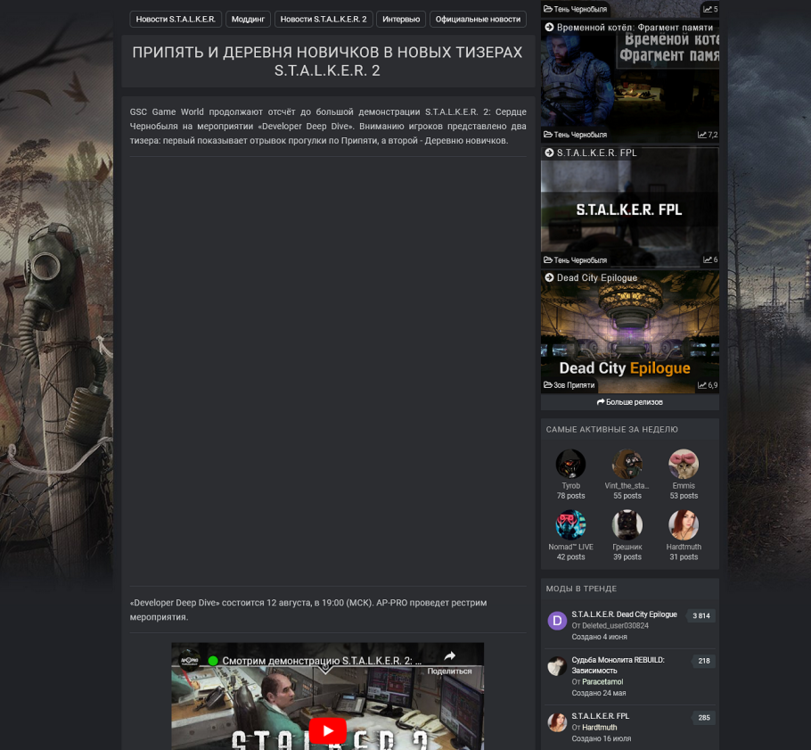
Task: Open the Dead City Epilogue release thumbnail
Action: (629, 332)
